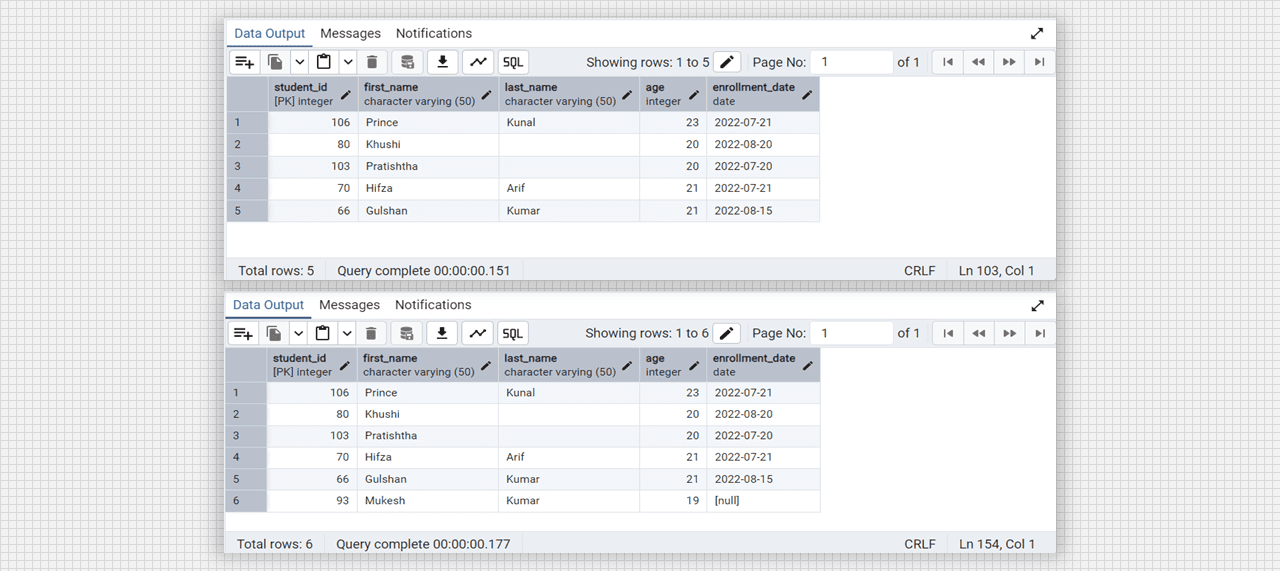Edit last_name column pencil in 5-row panel
1280x571 pixels.
627,95
